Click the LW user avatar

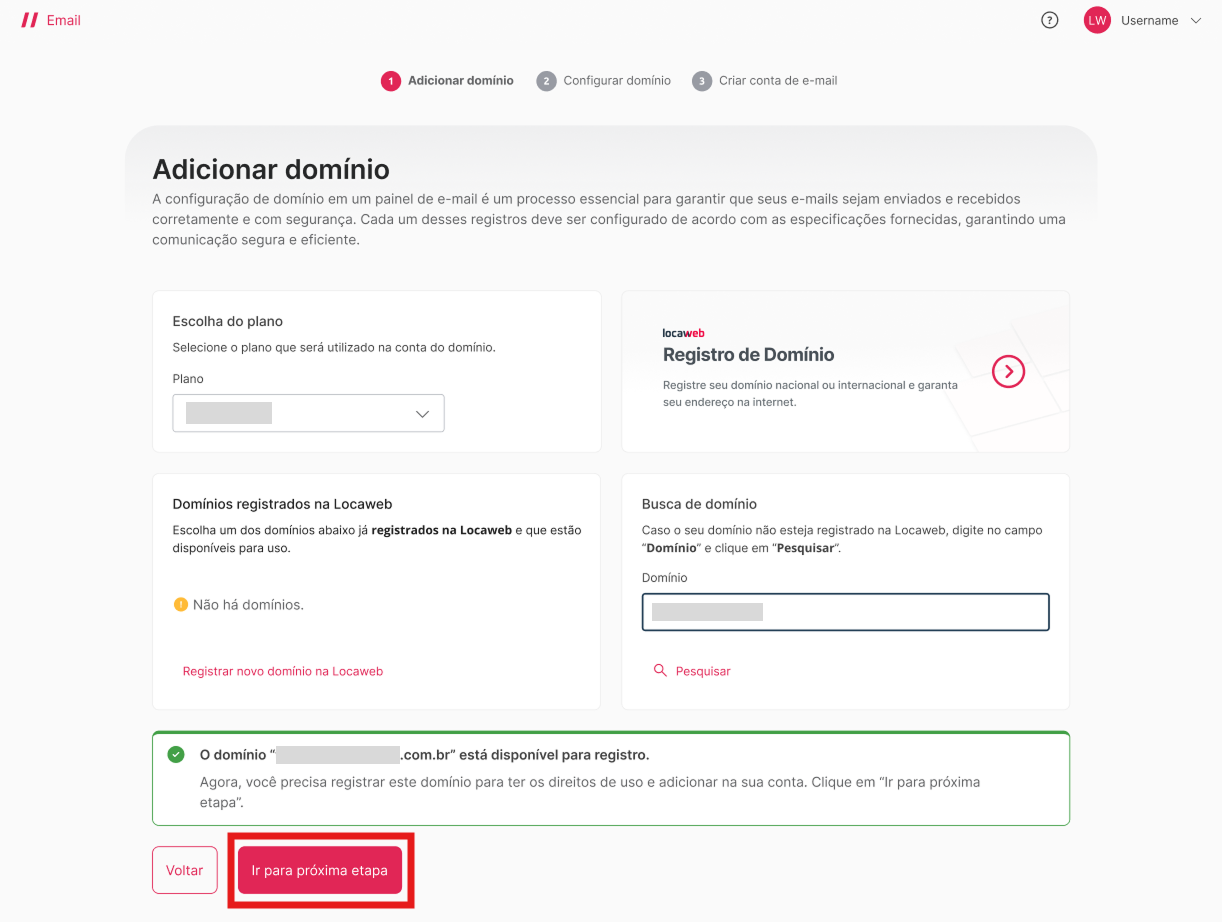pos(1097,20)
